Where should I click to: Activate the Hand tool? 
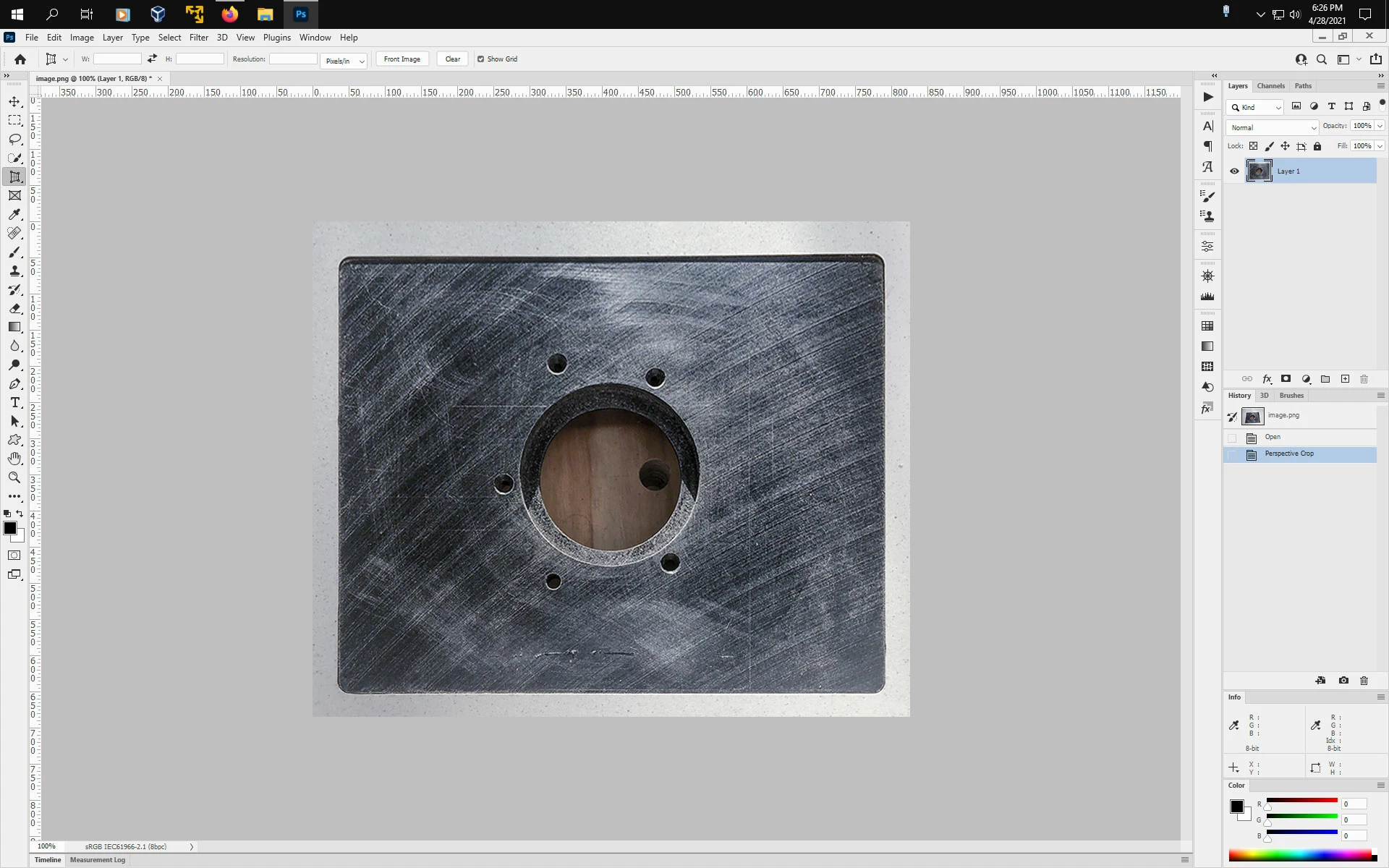(x=14, y=459)
